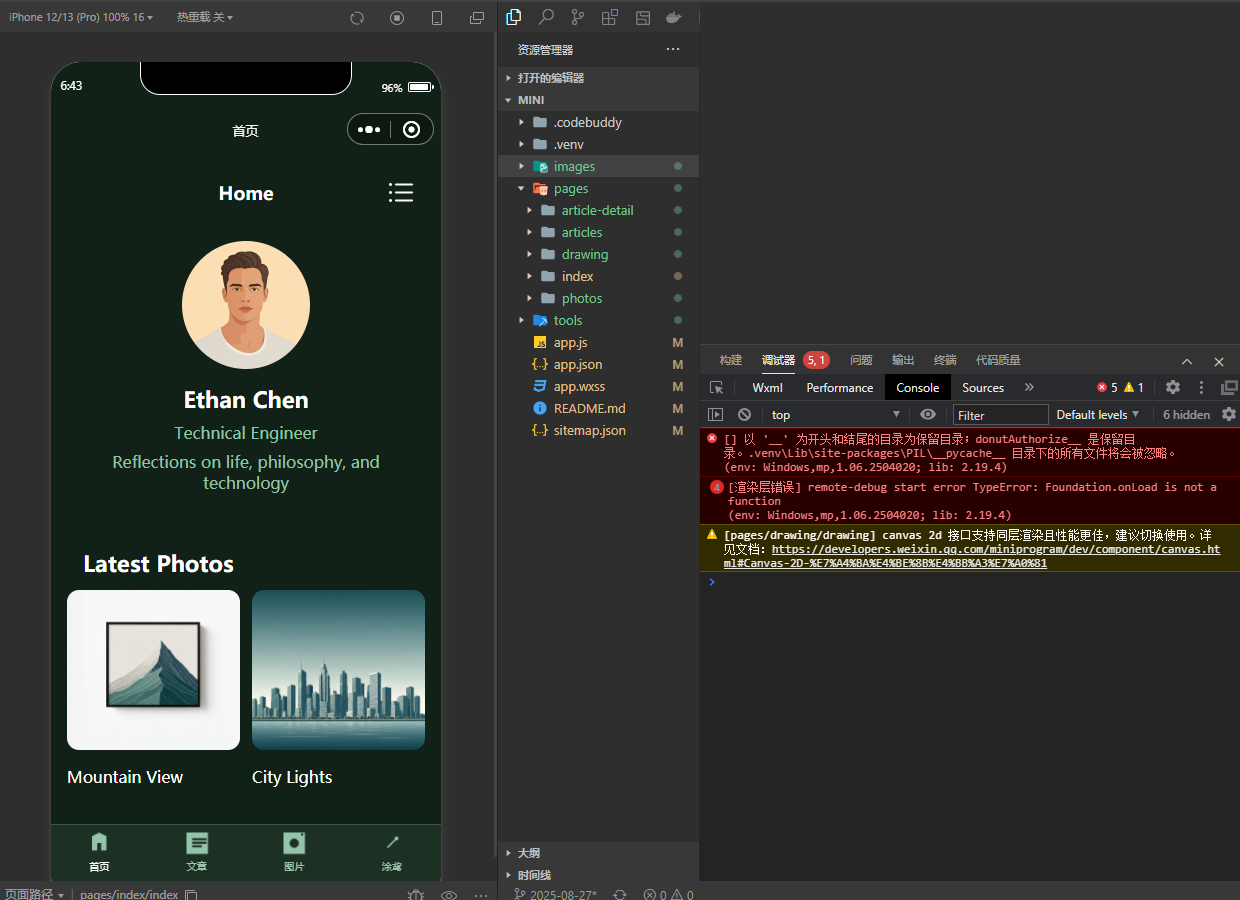Click the bug debug icon in simulator status bar
The image size is (1240, 900).
[417, 894]
